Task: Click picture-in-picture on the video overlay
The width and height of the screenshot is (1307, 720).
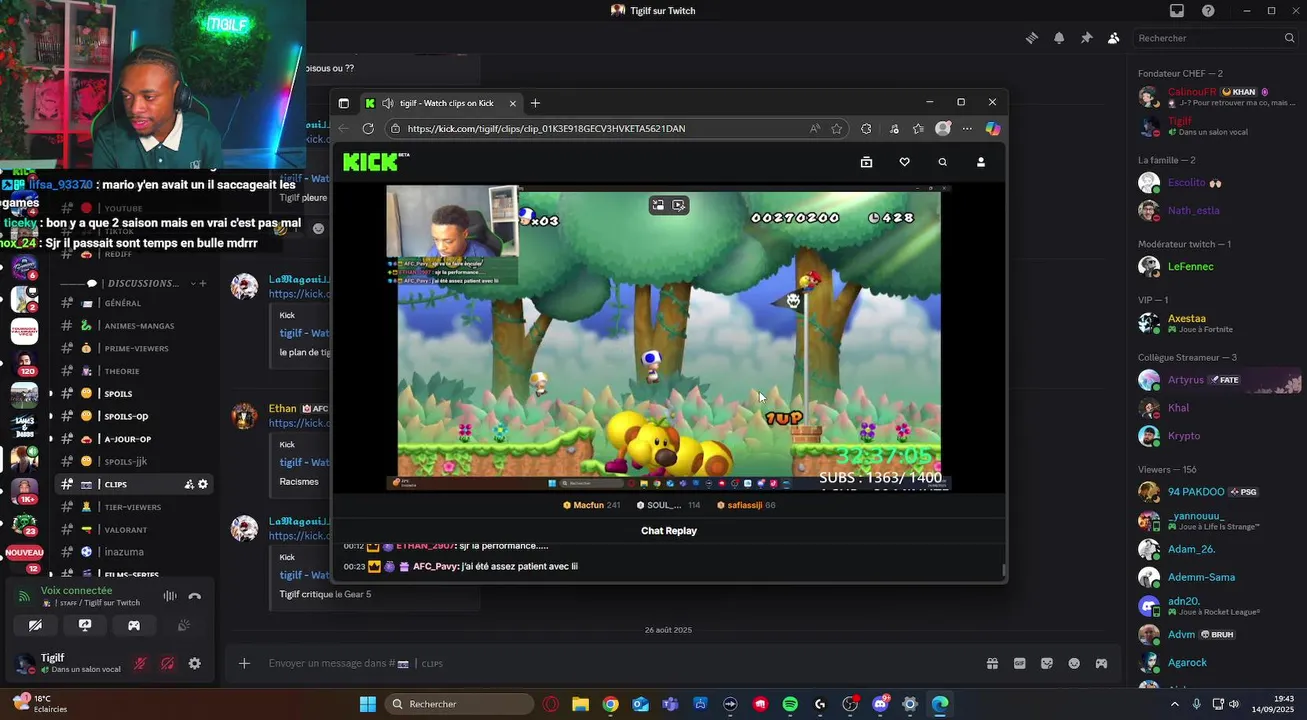Action: pyautogui.click(x=658, y=205)
